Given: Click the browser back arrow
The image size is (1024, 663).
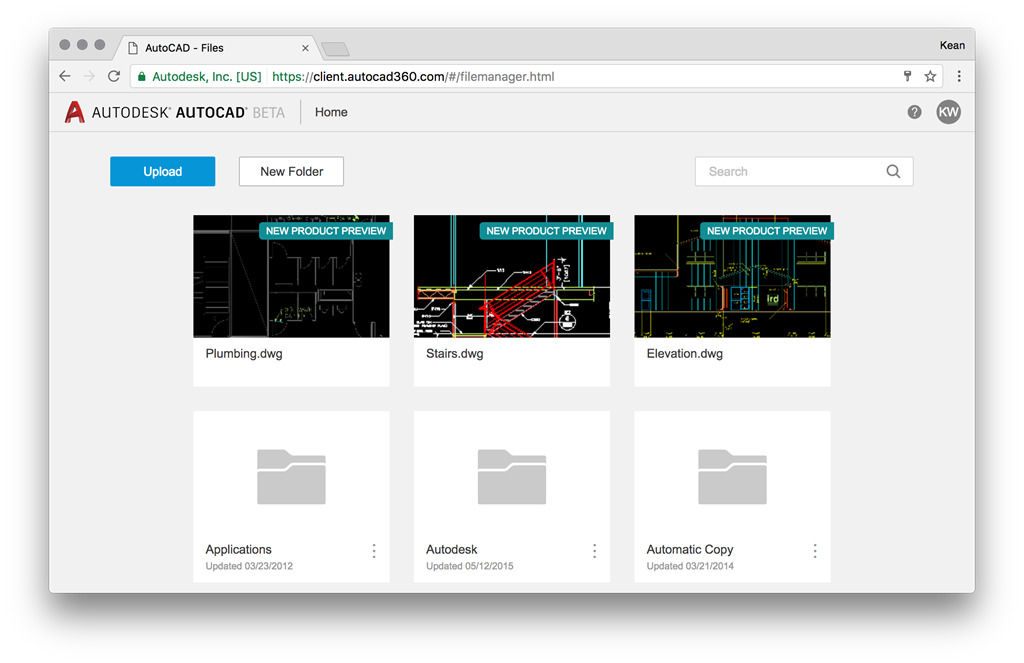Looking at the screenshot, I should click(x=65, y=76).
